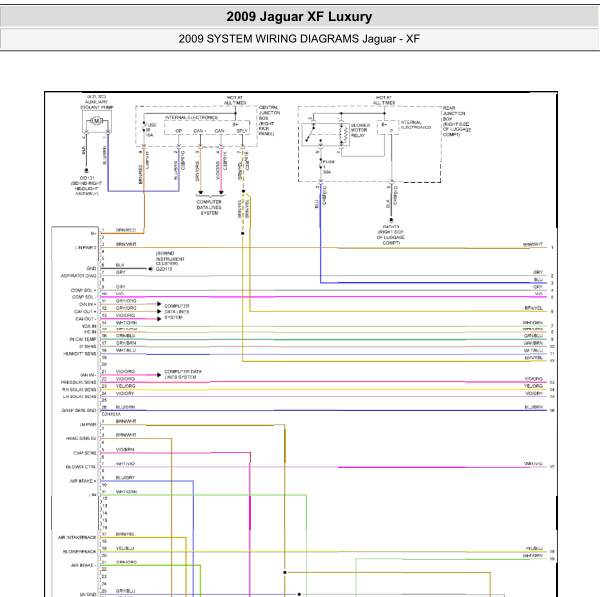This screenshot has height=597, width=600.
Task: Click 'COMPUTER DATA LINES SYSTEM' beside pin 21 arrow
Action: 183,374
